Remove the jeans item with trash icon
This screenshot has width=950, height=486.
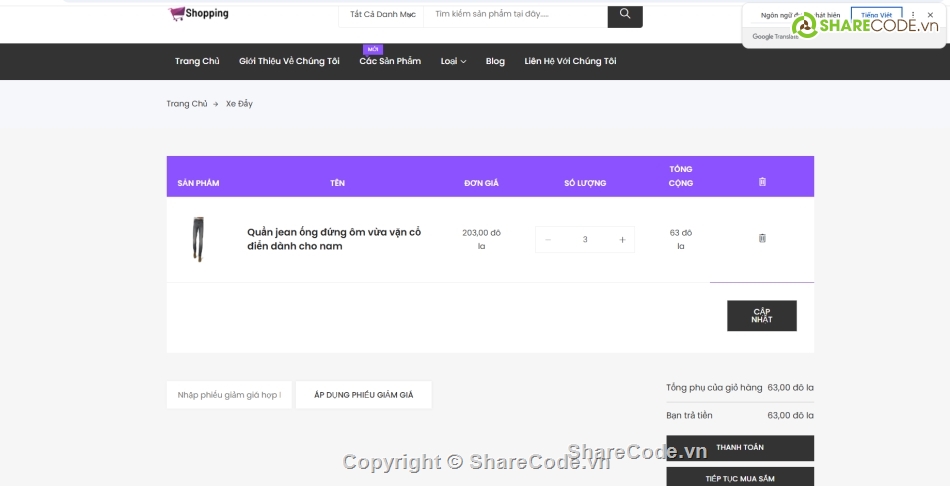762,238
